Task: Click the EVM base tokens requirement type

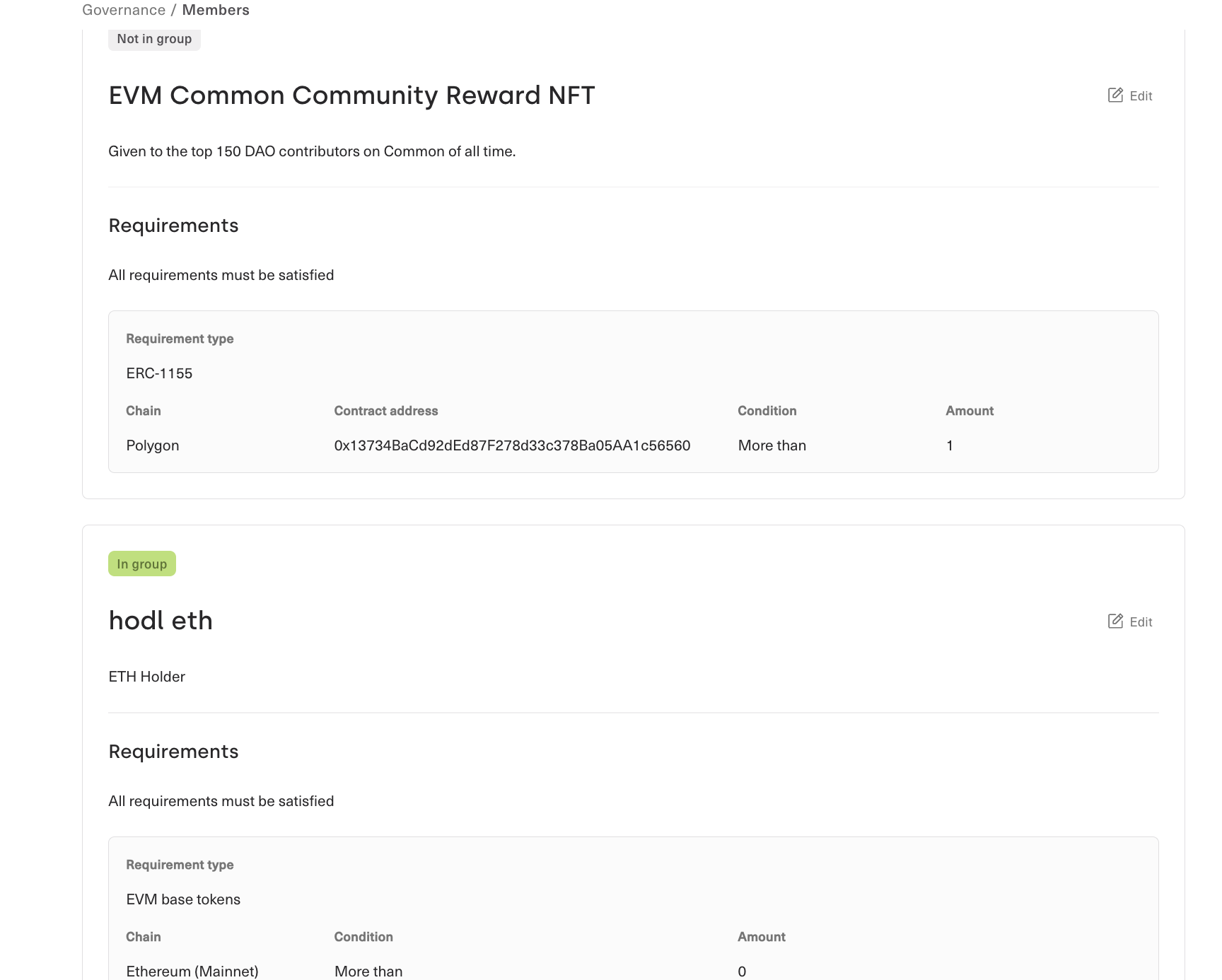Action: click(x=183, y=899)
